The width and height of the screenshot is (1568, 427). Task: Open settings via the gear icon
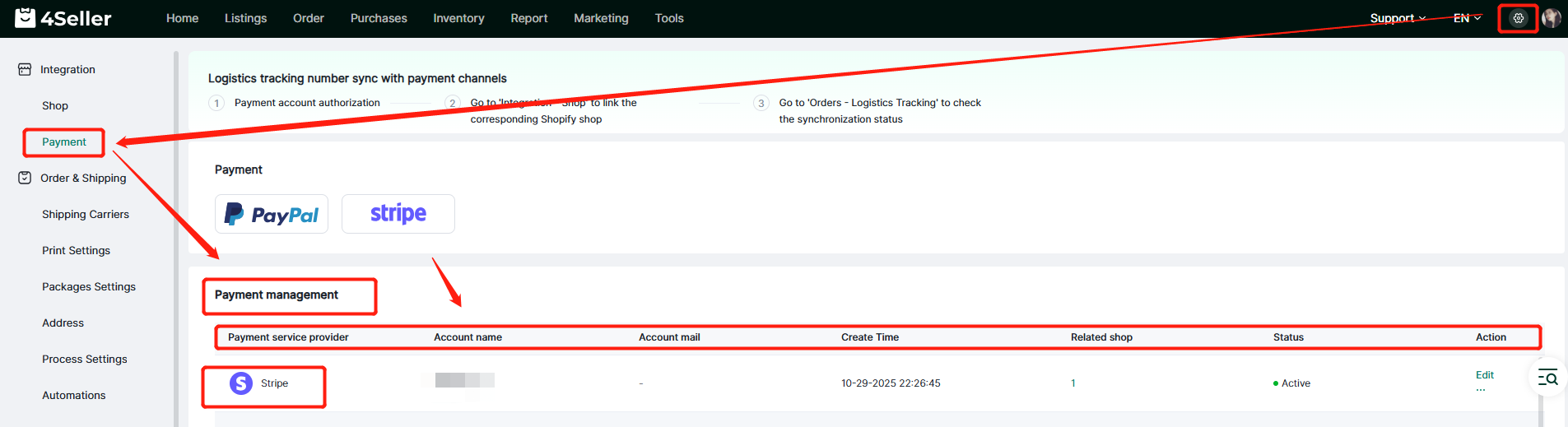tap(1518, 18)
